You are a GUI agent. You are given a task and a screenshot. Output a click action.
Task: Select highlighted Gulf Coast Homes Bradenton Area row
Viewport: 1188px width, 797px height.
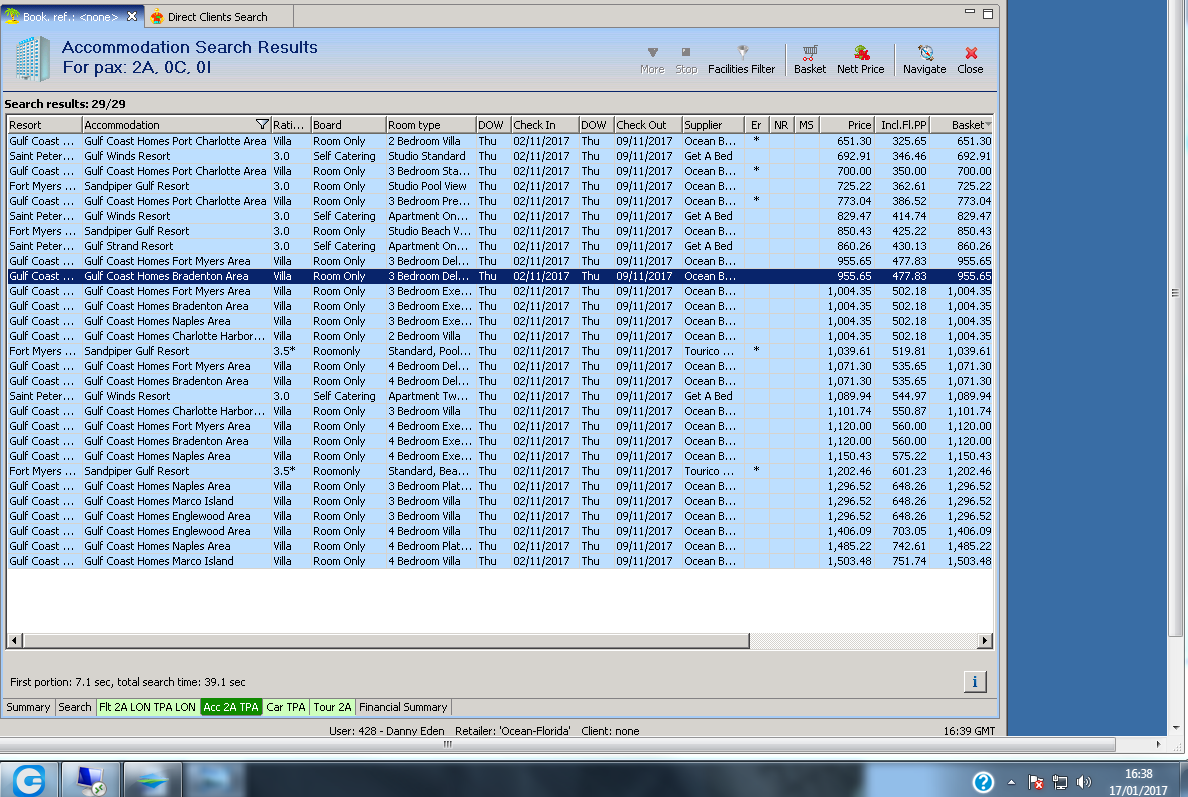point(500,276)
